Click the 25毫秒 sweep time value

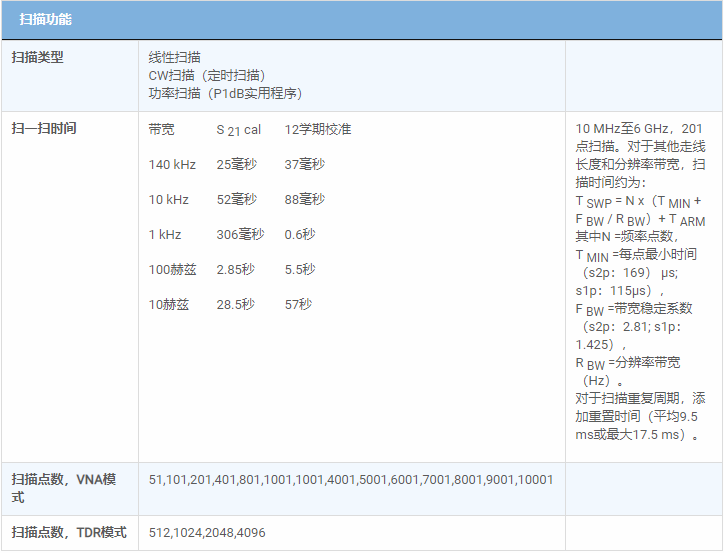pos(236,165)
